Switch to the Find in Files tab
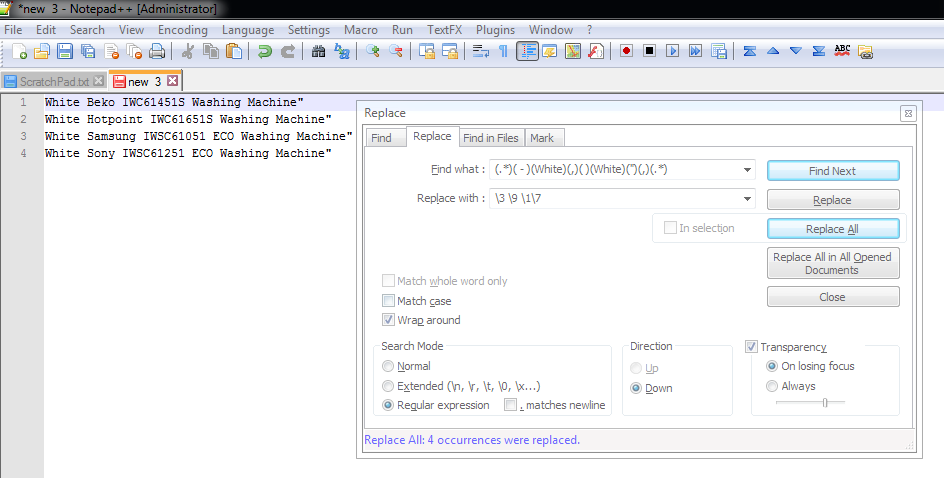Viewport: 944px width, 478px height. tap(491, 138)
